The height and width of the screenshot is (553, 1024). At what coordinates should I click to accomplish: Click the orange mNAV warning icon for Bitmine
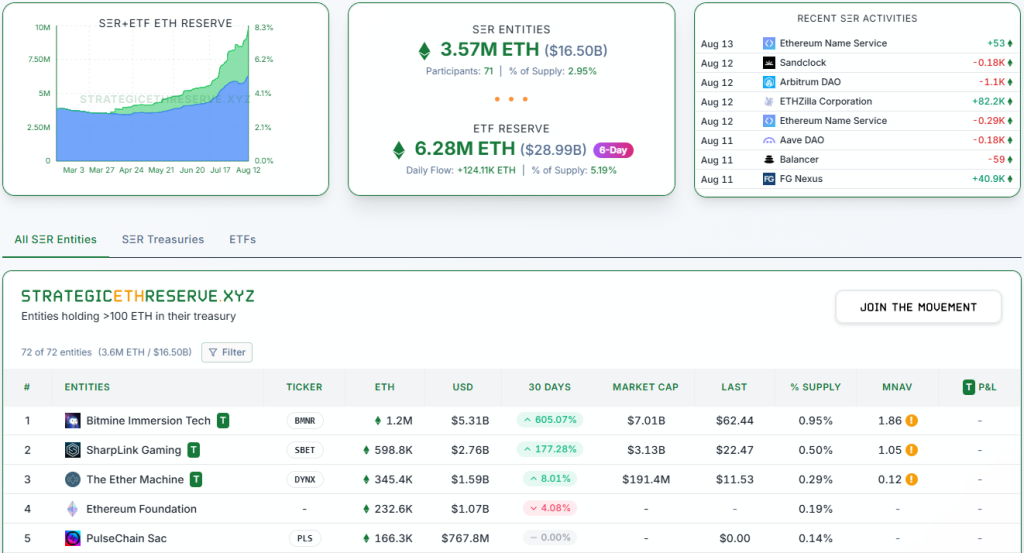coord(912,421)
